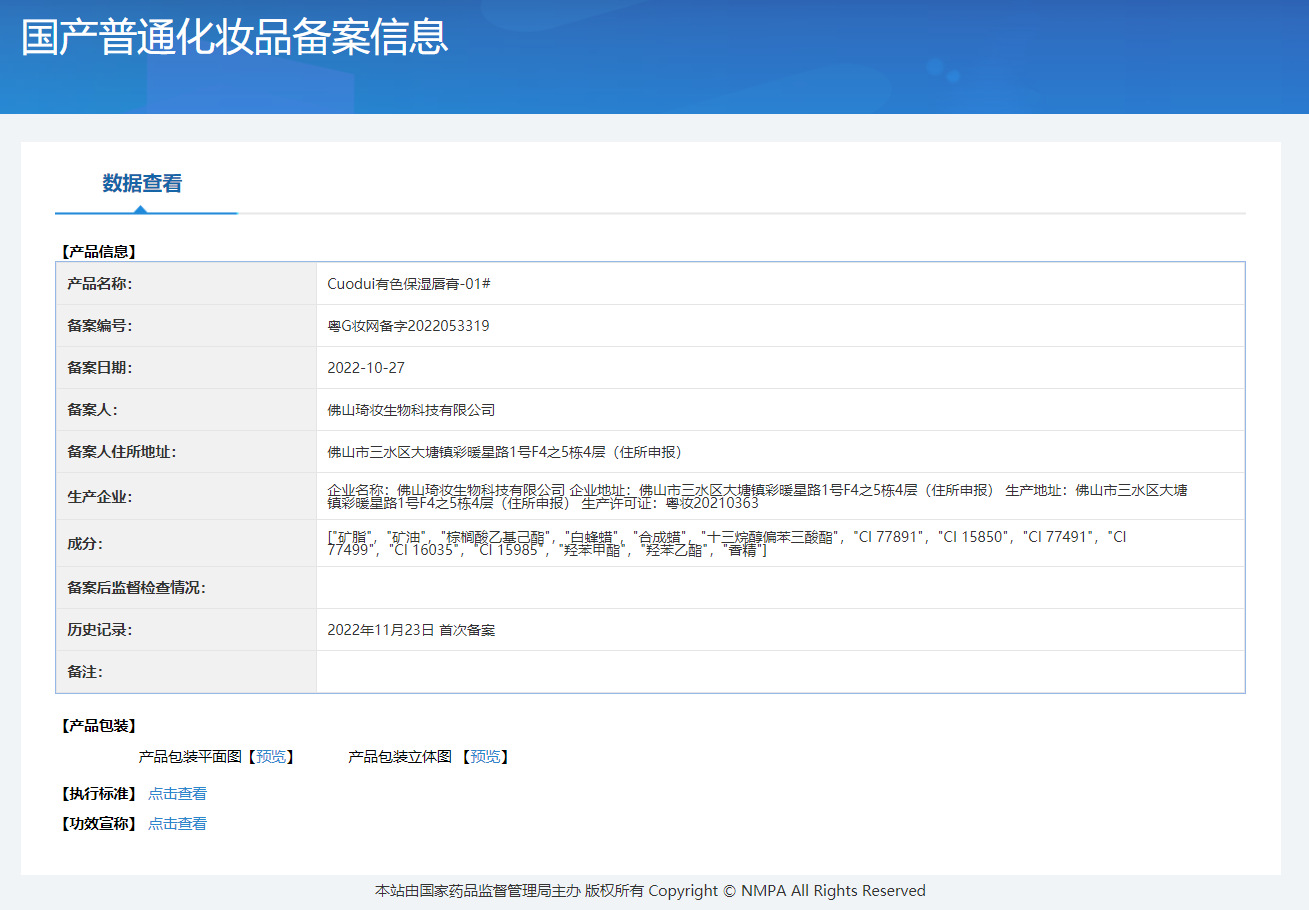The height and width of the screenshot is (910, 1309).
Task: Select the filing date 2022-10-27
Action: click(366, 368)
